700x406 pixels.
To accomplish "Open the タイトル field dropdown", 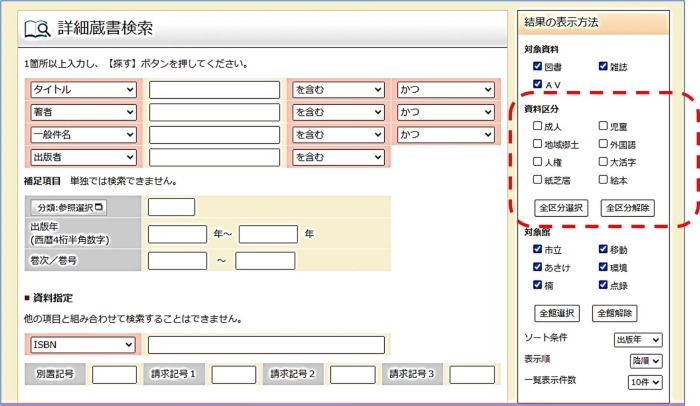I will click(x=83, y=90).
